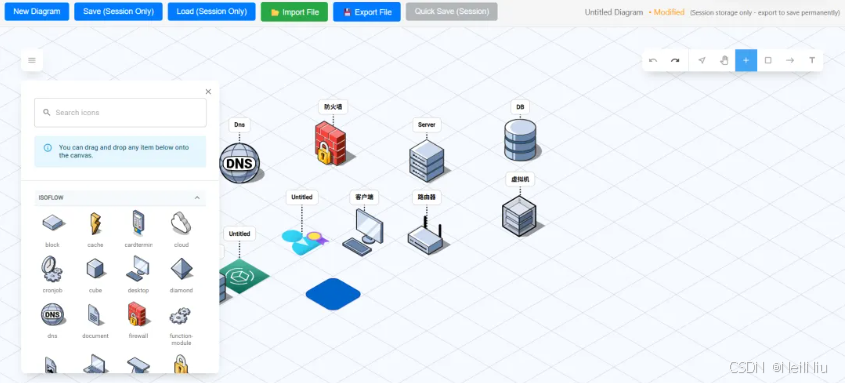Select the virtual machine node below DB
845x383 pixels.
click(x=520, y=216)
